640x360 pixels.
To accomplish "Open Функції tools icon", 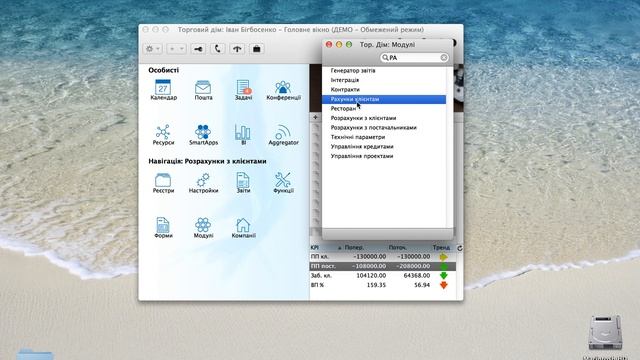I will tap(283, 182).
